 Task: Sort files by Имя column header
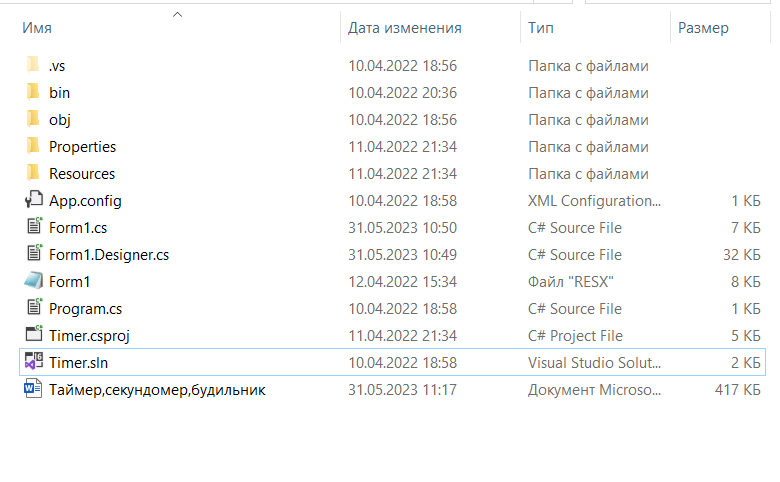coord(37,29)
